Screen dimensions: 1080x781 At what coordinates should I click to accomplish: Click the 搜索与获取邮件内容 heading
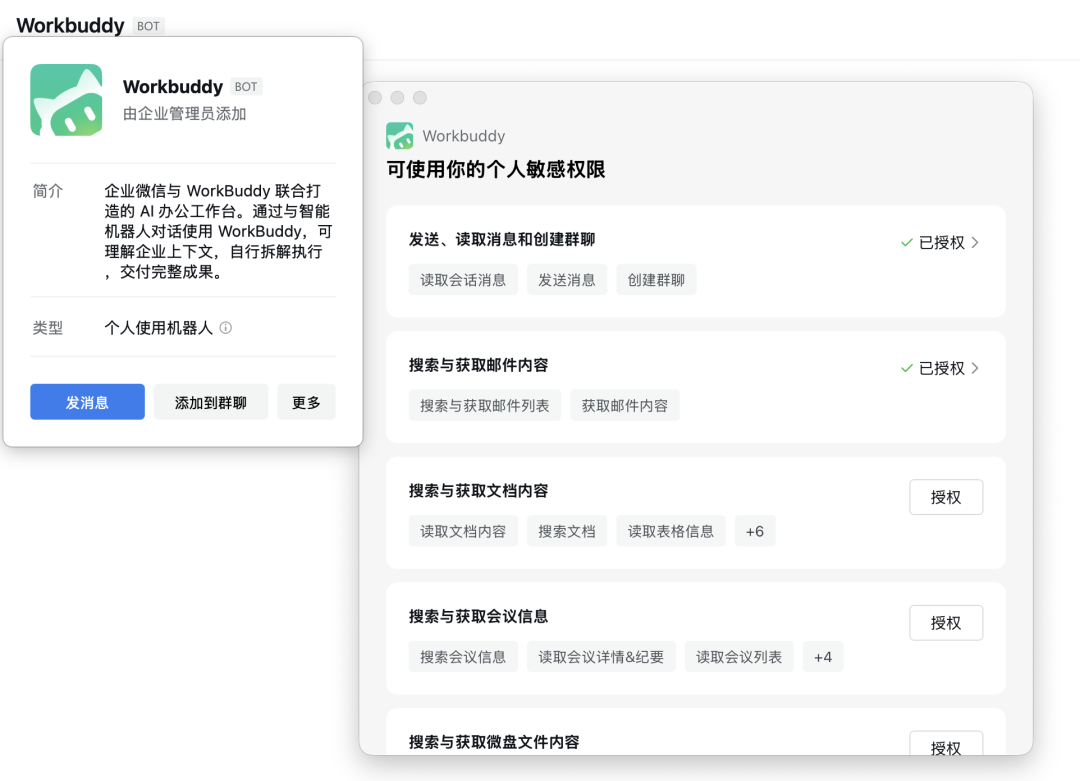click(479, 365)
